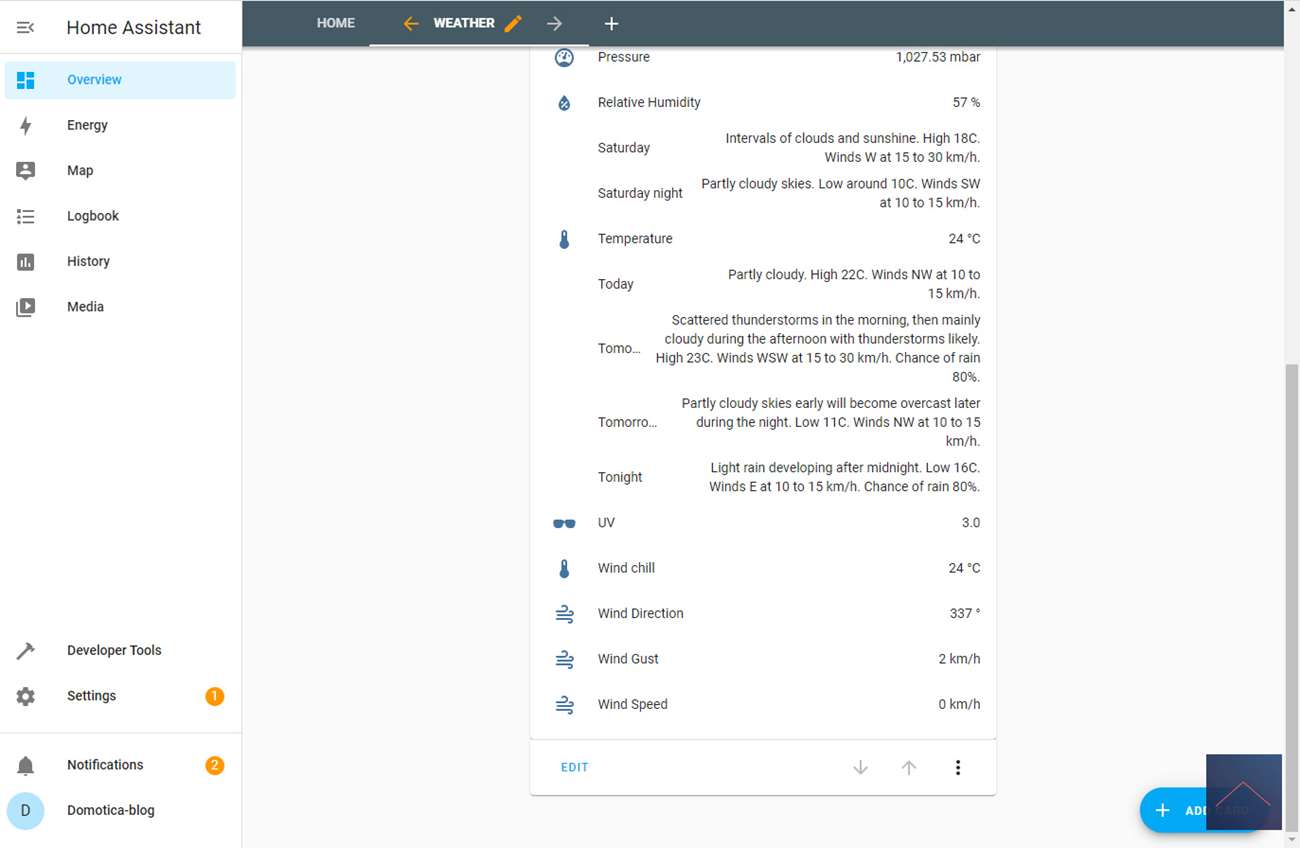The height and width of the screenshot is (848, 1300).
Task: Move WEATHER tab right with arrow icon
Action: pos(554,23)
